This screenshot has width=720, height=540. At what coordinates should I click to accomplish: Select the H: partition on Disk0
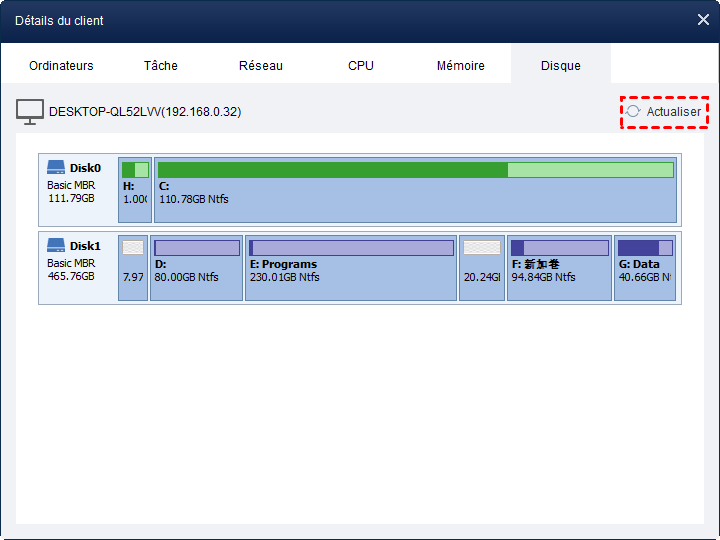pyautogui.click(x=135, y=190)
